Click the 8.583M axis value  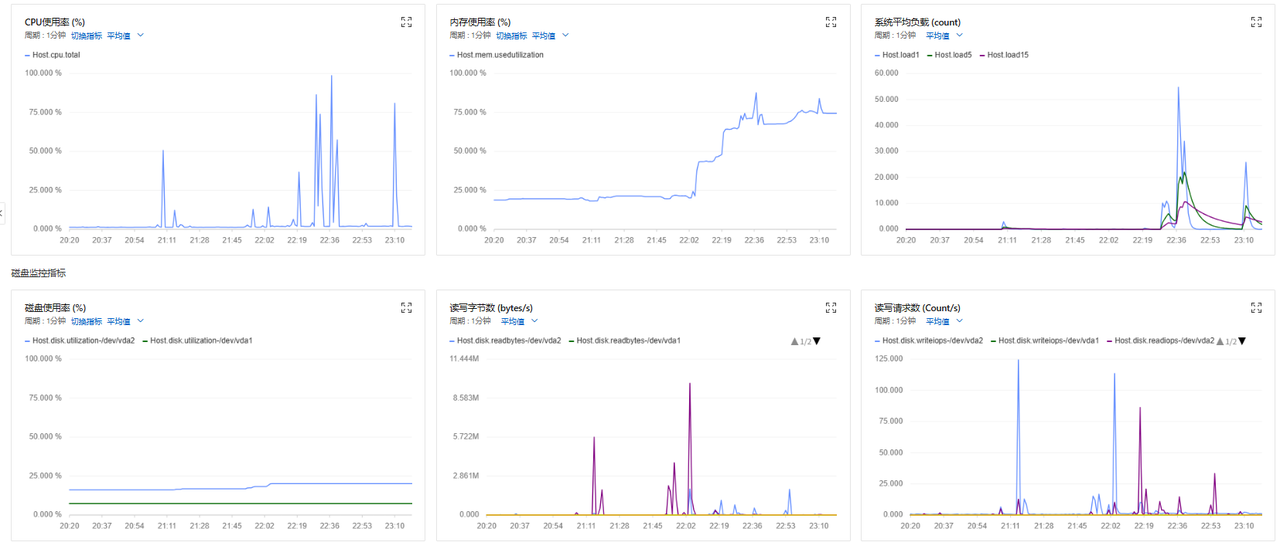pos(466,397)
